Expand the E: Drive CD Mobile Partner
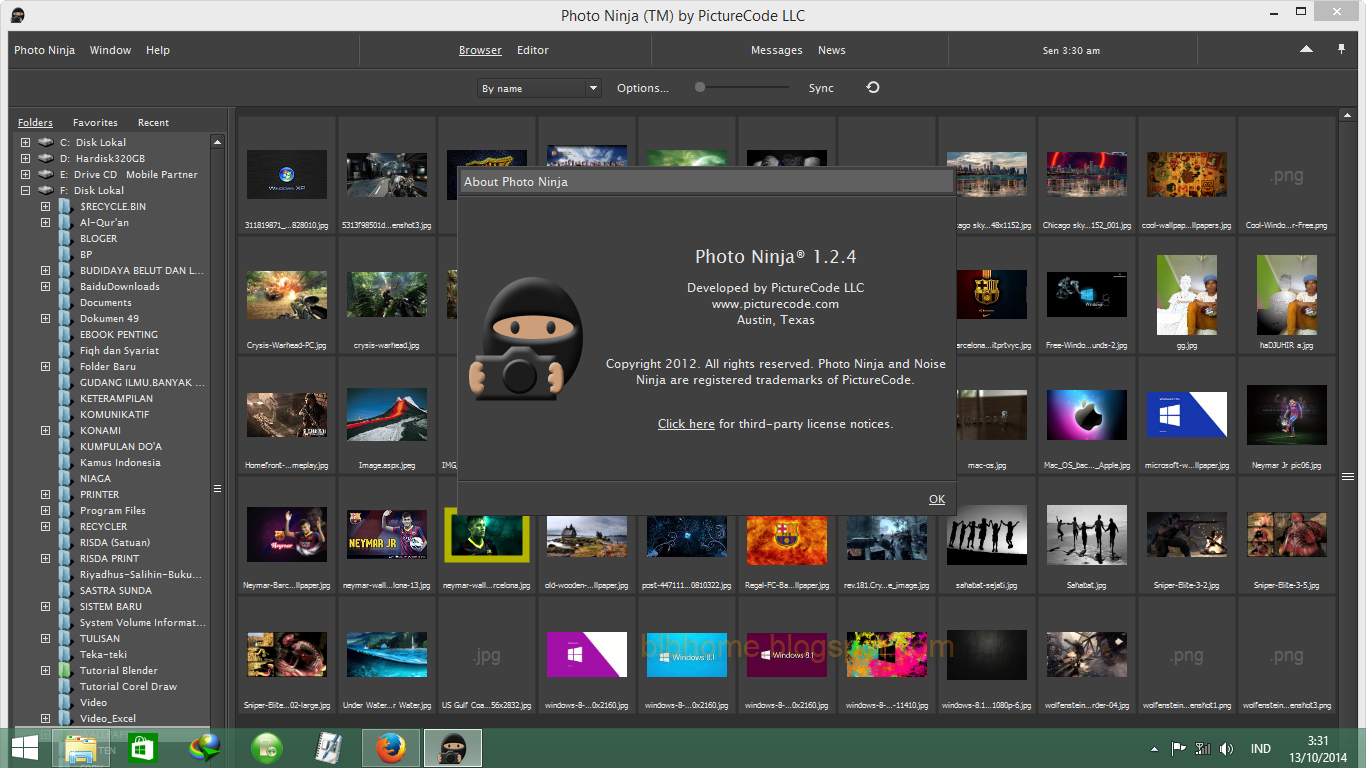Screen dimensions: 1366x768 (25, 174)
